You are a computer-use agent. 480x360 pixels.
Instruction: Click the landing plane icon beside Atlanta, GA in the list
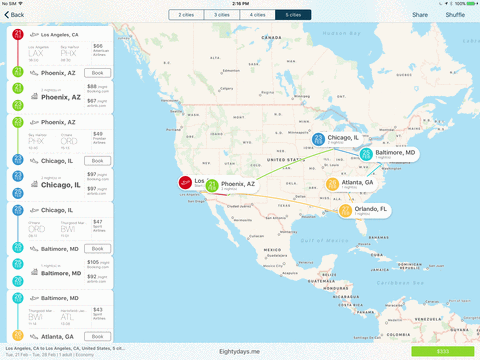34,337
